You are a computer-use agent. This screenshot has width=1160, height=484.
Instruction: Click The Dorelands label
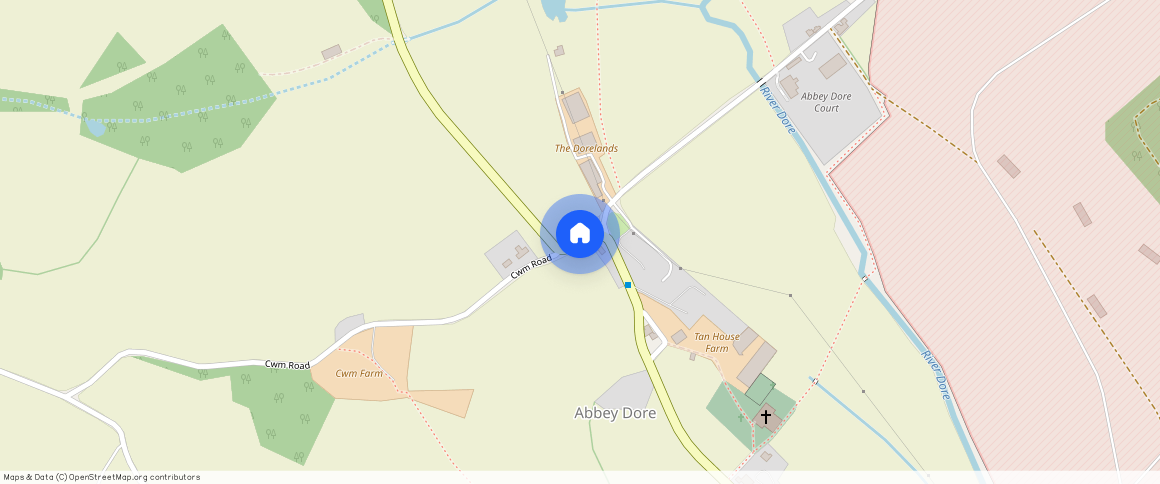(x=586, y=148)
